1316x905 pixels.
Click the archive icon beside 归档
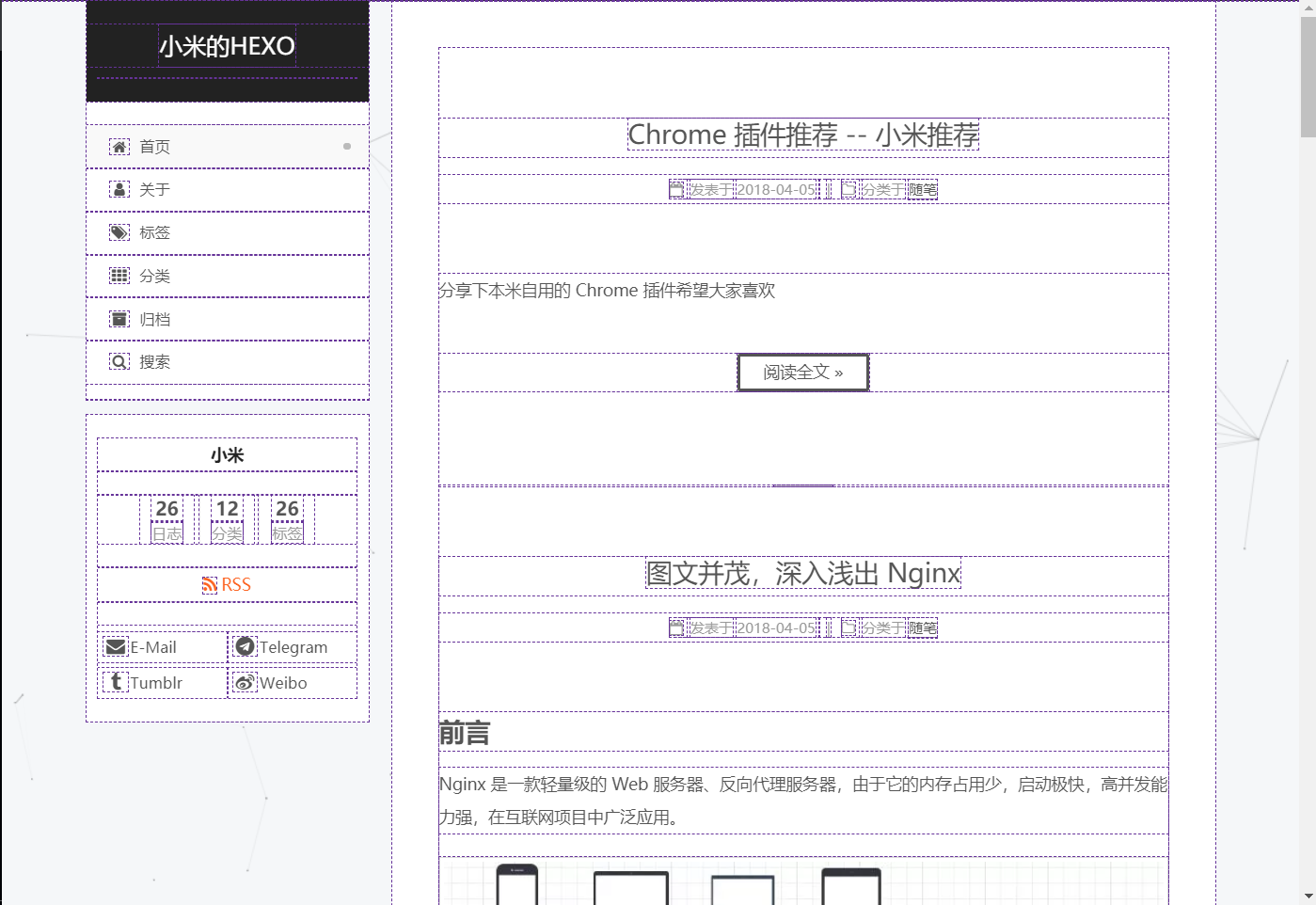119,319
